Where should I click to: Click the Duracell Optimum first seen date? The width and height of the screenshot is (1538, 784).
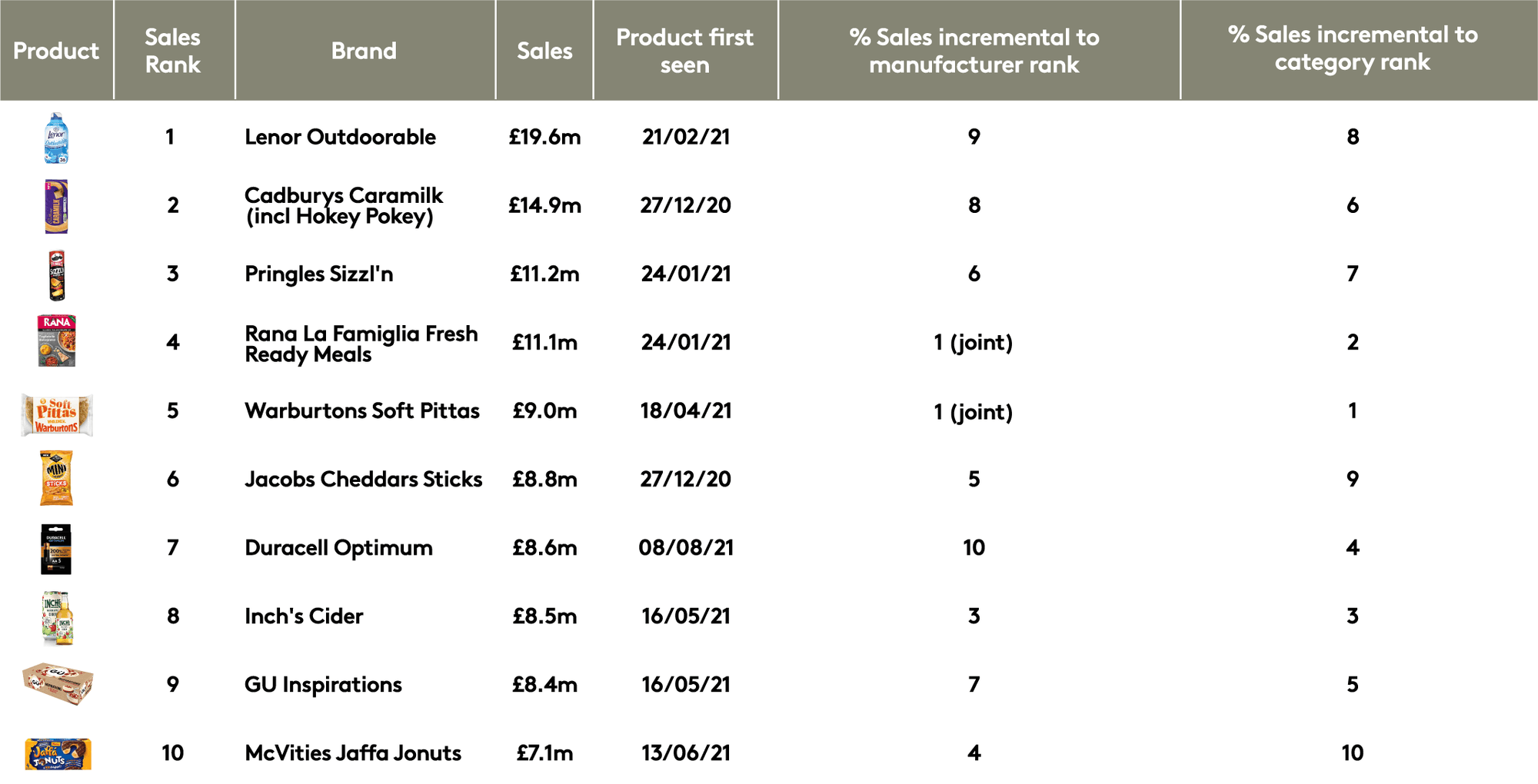686,547
